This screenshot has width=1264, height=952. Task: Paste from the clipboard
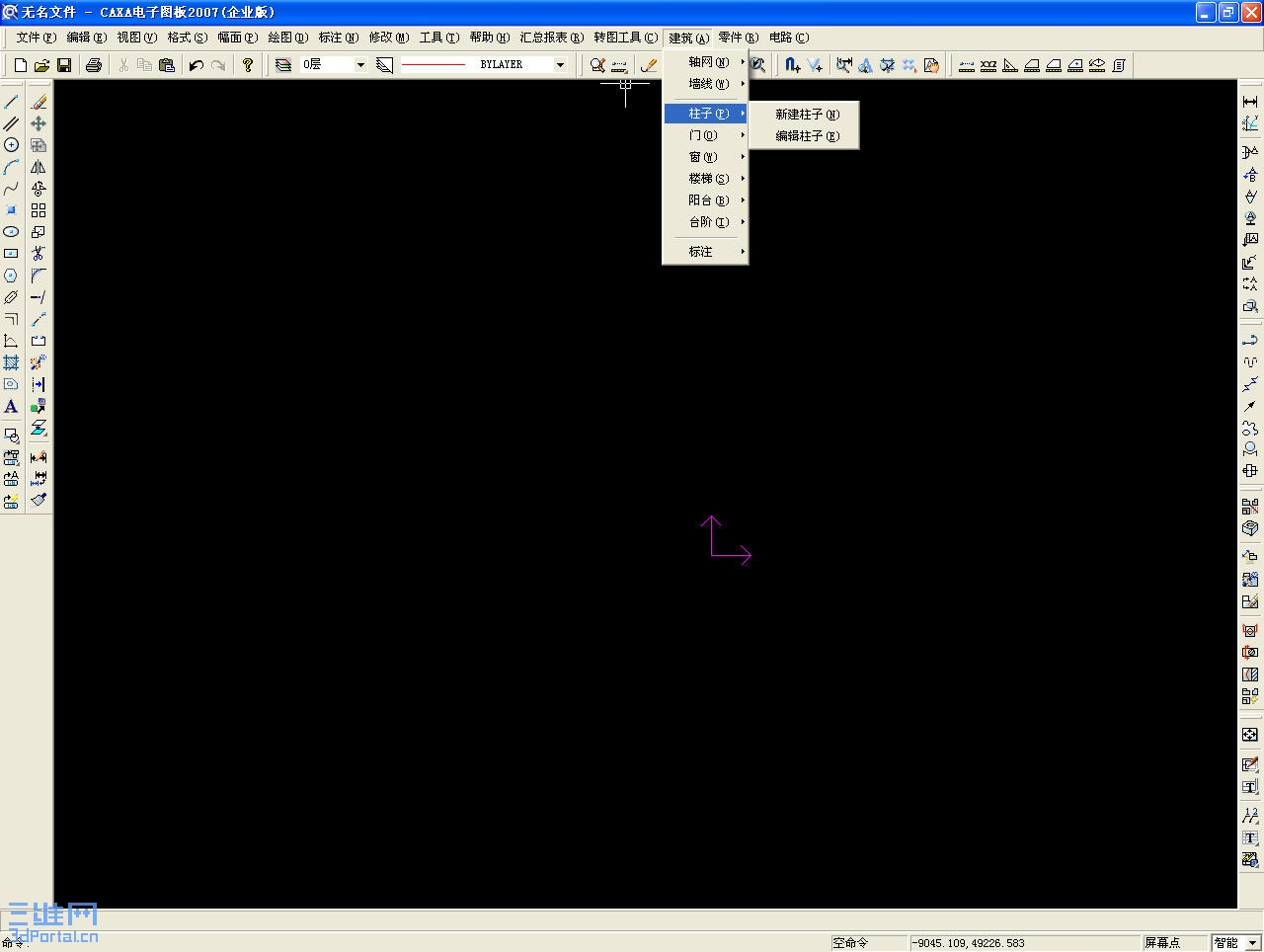(167, 65)
